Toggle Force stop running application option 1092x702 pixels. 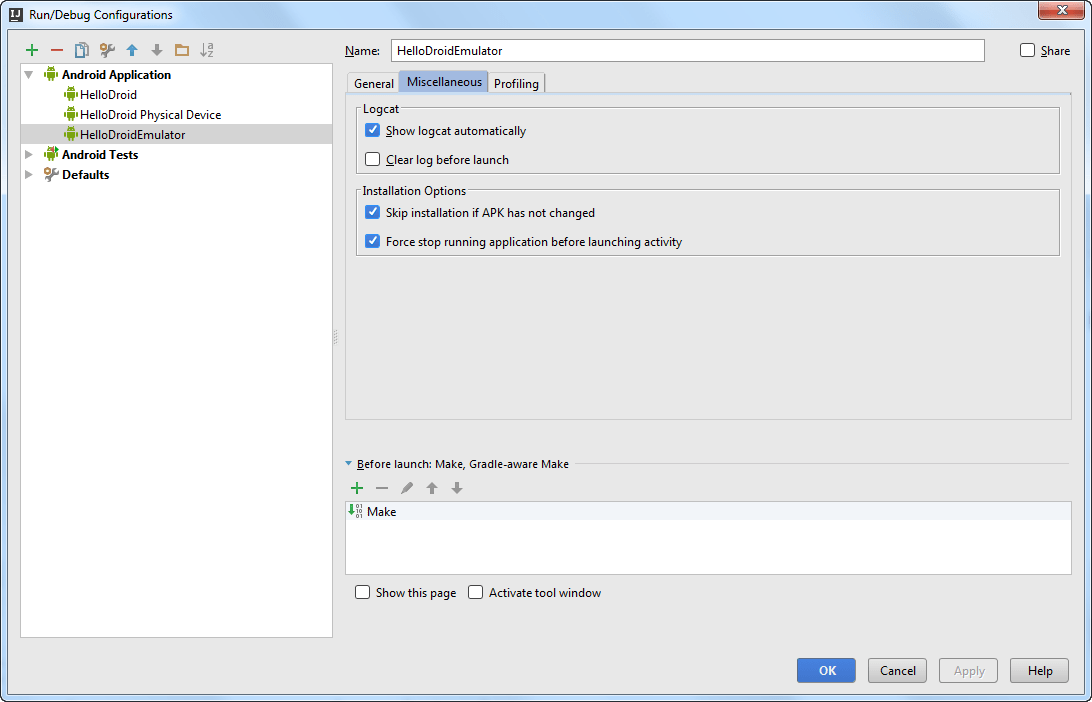[373, 242]
